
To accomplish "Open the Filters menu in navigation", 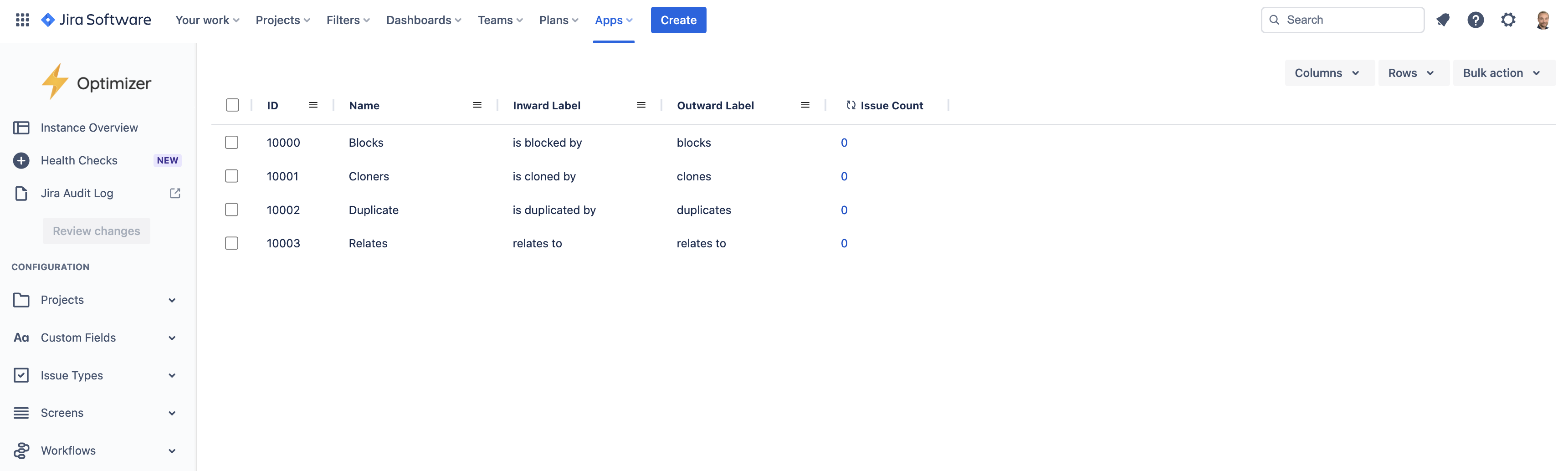I will [x=348, y=20].
